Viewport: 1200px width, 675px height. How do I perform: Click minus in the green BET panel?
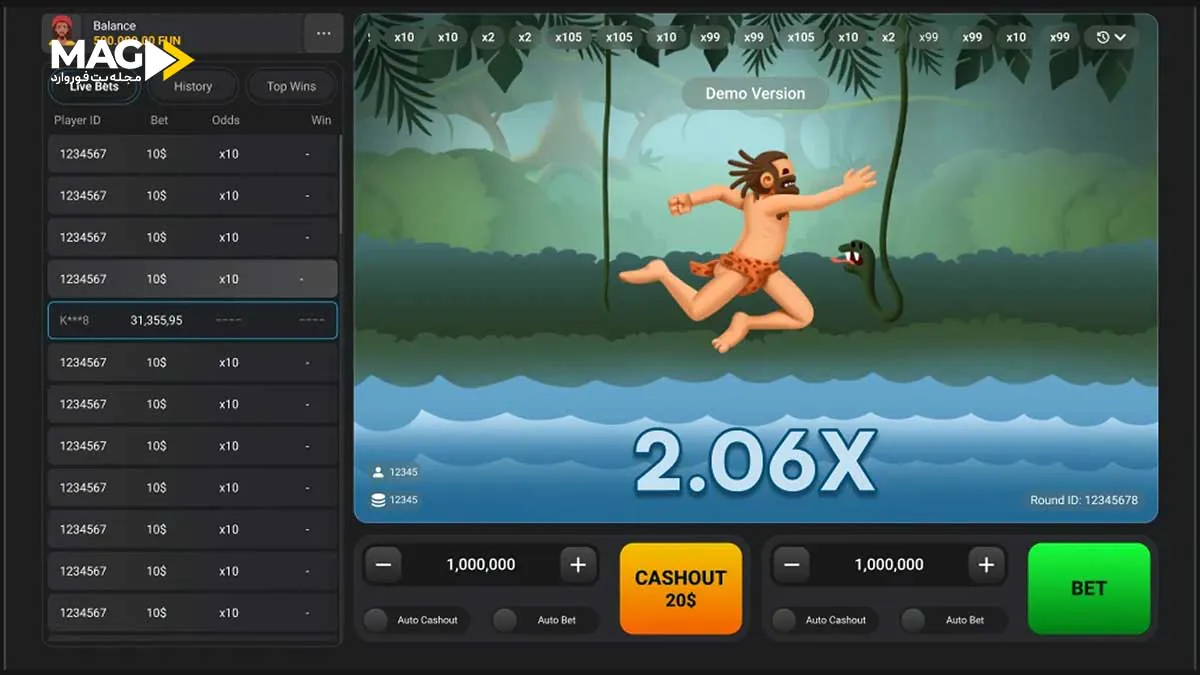[x=791, y=565]
